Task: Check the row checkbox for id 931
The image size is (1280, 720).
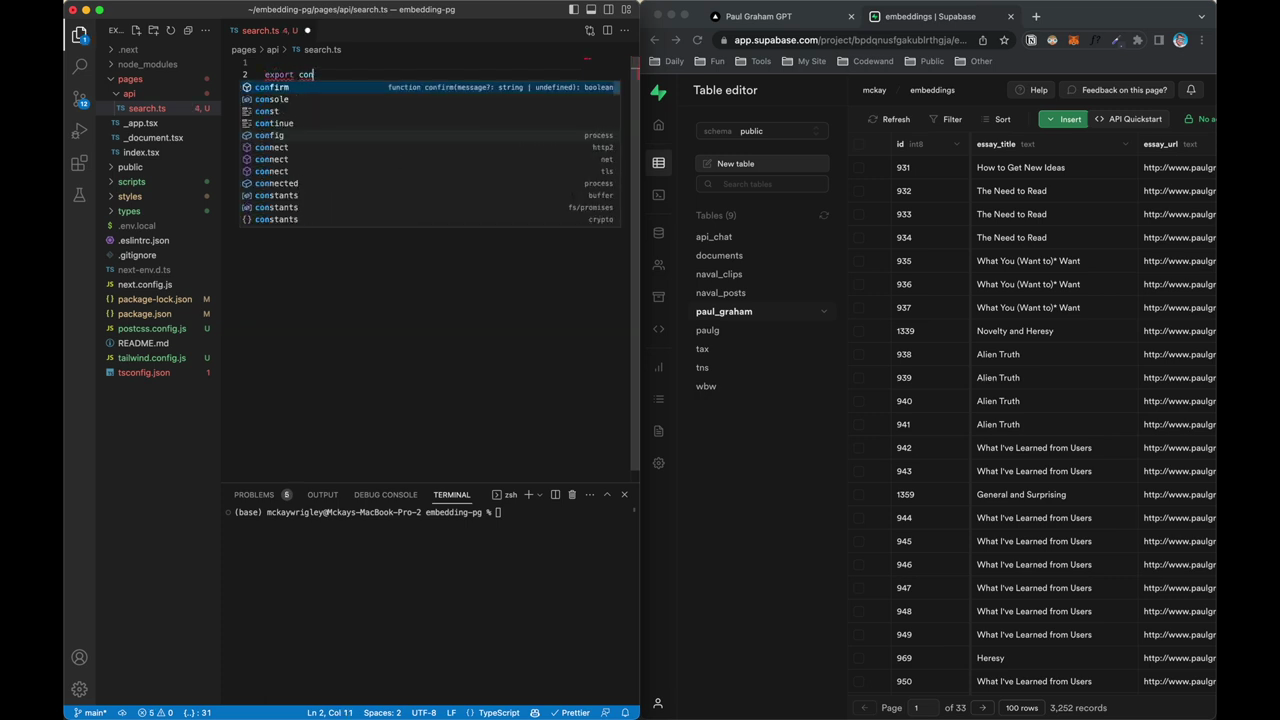Action: [x=859, y=168]
